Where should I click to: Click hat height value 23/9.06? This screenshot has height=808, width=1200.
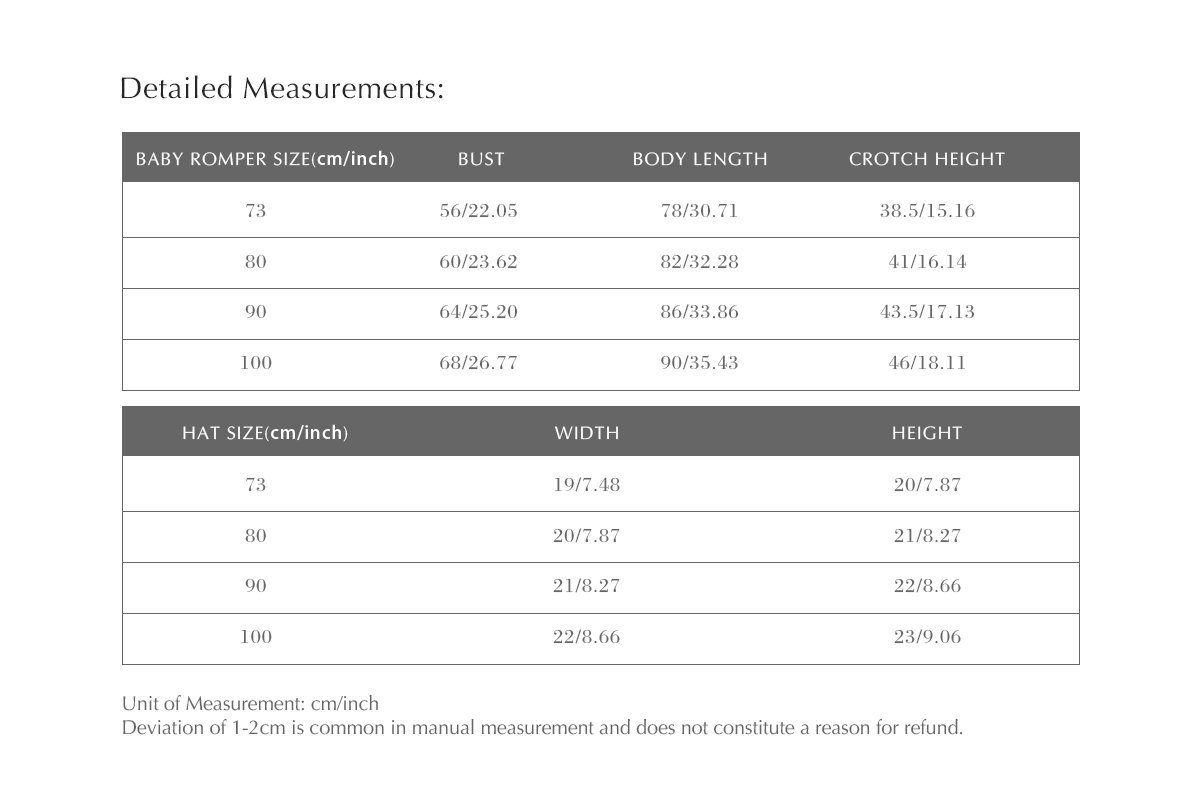pyautogui.click(x=927, y=637)
